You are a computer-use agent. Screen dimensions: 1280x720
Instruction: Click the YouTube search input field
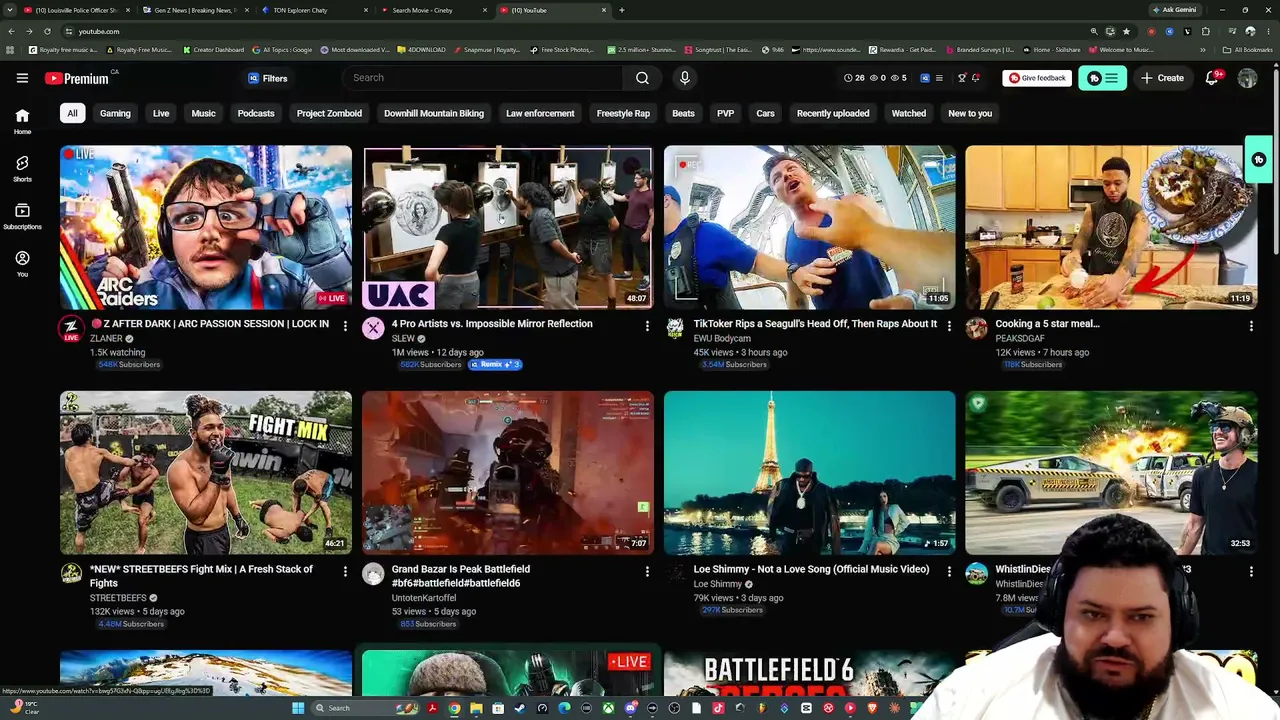(483, 78)
